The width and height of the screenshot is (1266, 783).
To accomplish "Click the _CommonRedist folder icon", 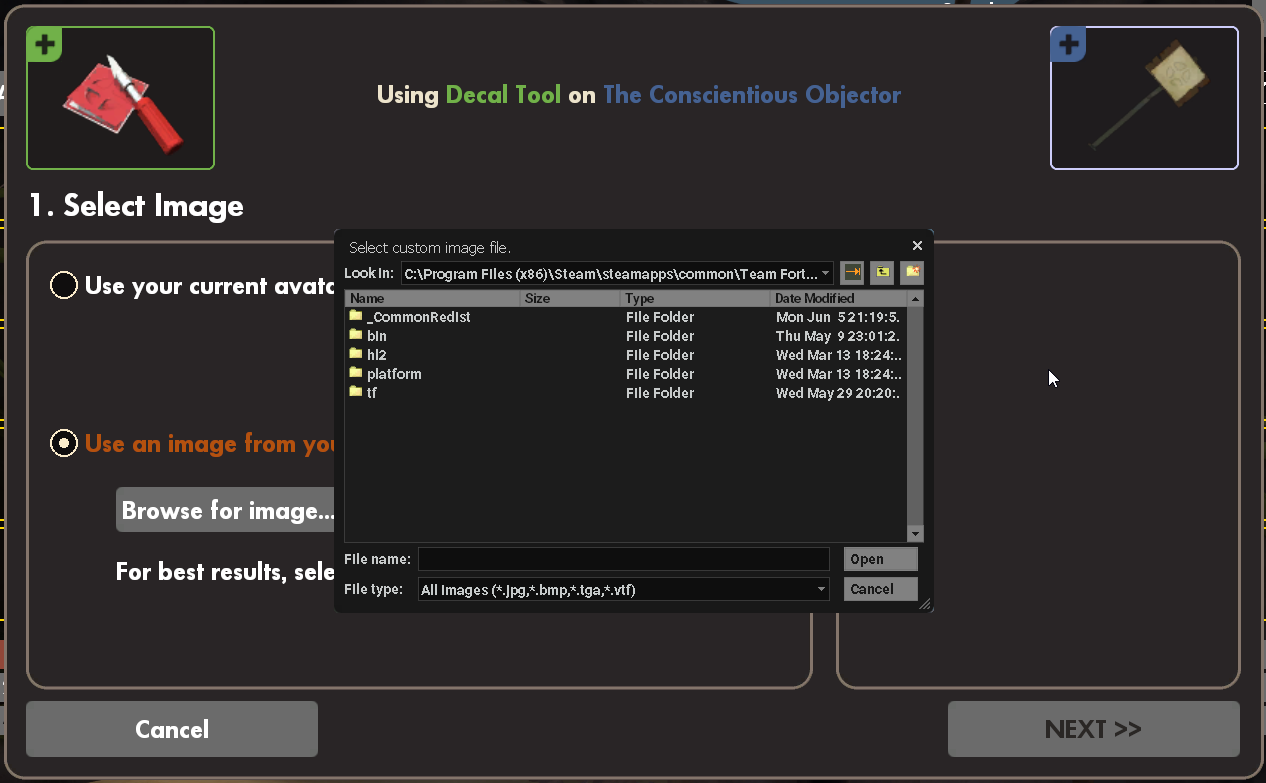I will click(x=355, y=316).
